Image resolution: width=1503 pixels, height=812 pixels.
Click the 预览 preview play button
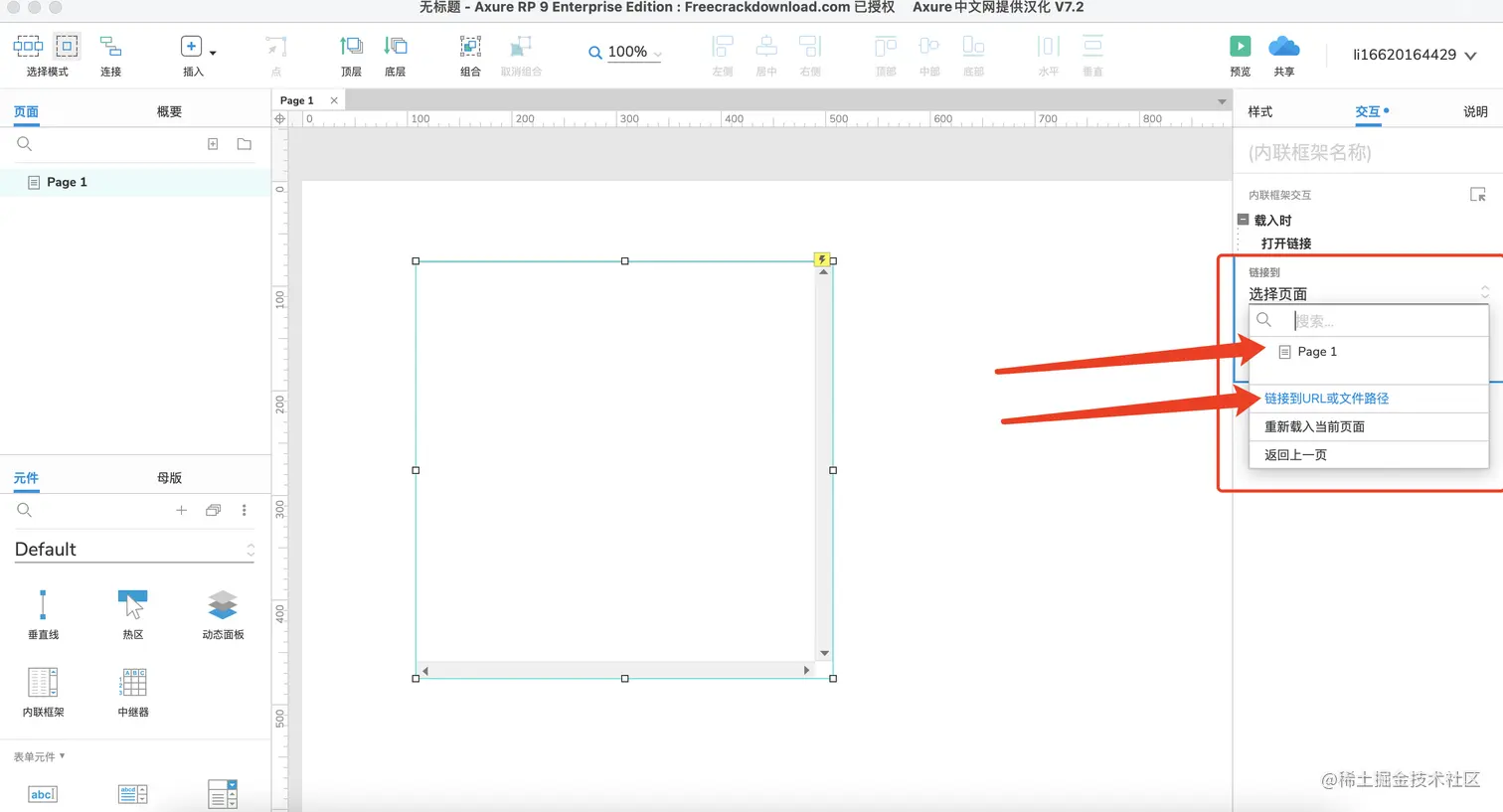pyautogui.click(x=1241, y=47)
